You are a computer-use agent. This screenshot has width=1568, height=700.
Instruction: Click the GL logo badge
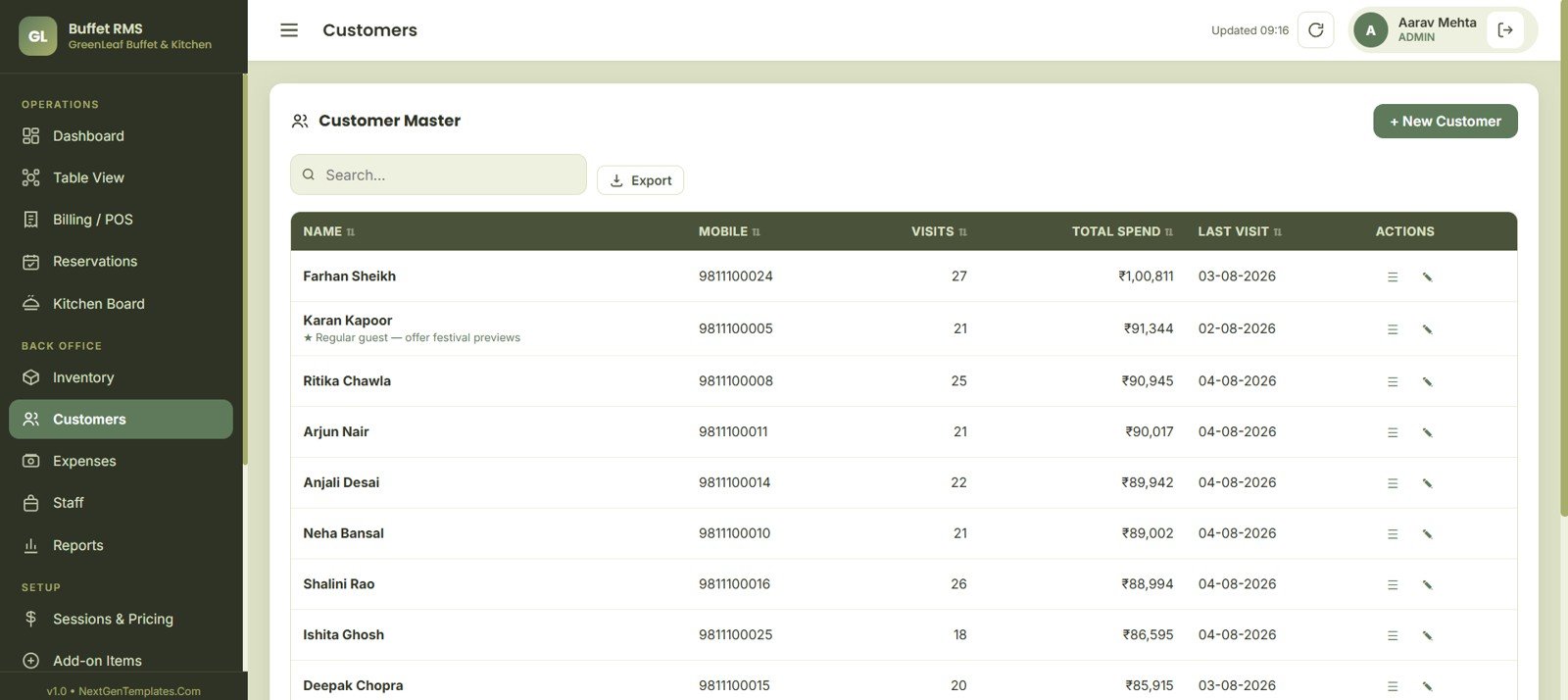(x=38, y=36)
